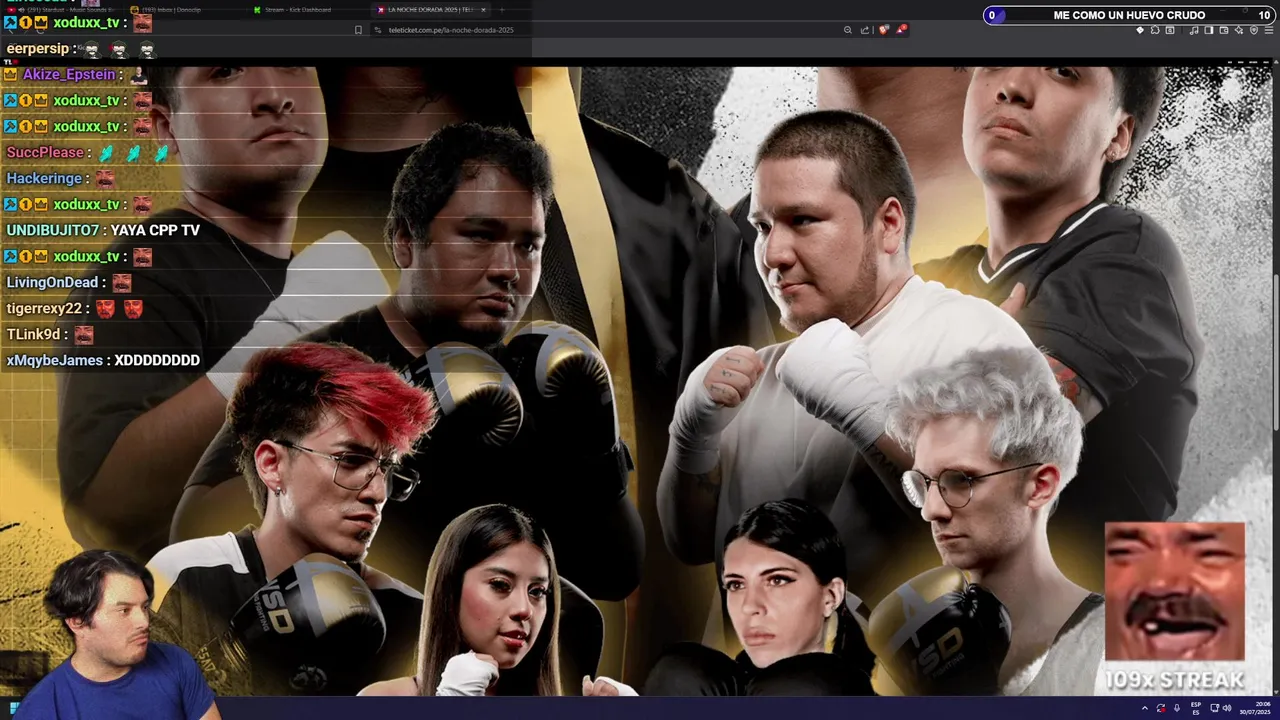Bookmark this page with the bookmark icon
The width and height of the screenshot is (1280, 720).
coord(358,30)
